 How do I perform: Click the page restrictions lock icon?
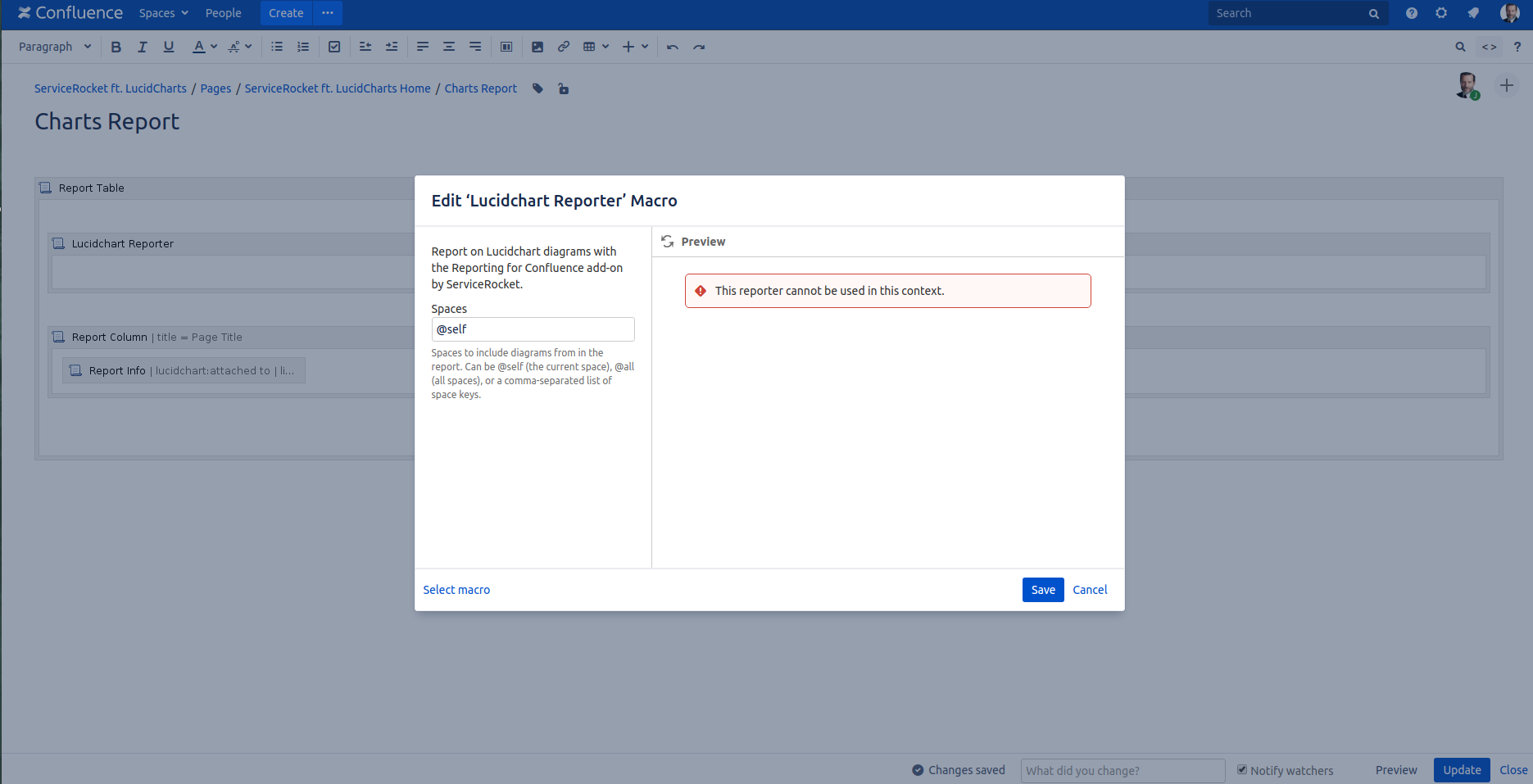click(564, 88)
